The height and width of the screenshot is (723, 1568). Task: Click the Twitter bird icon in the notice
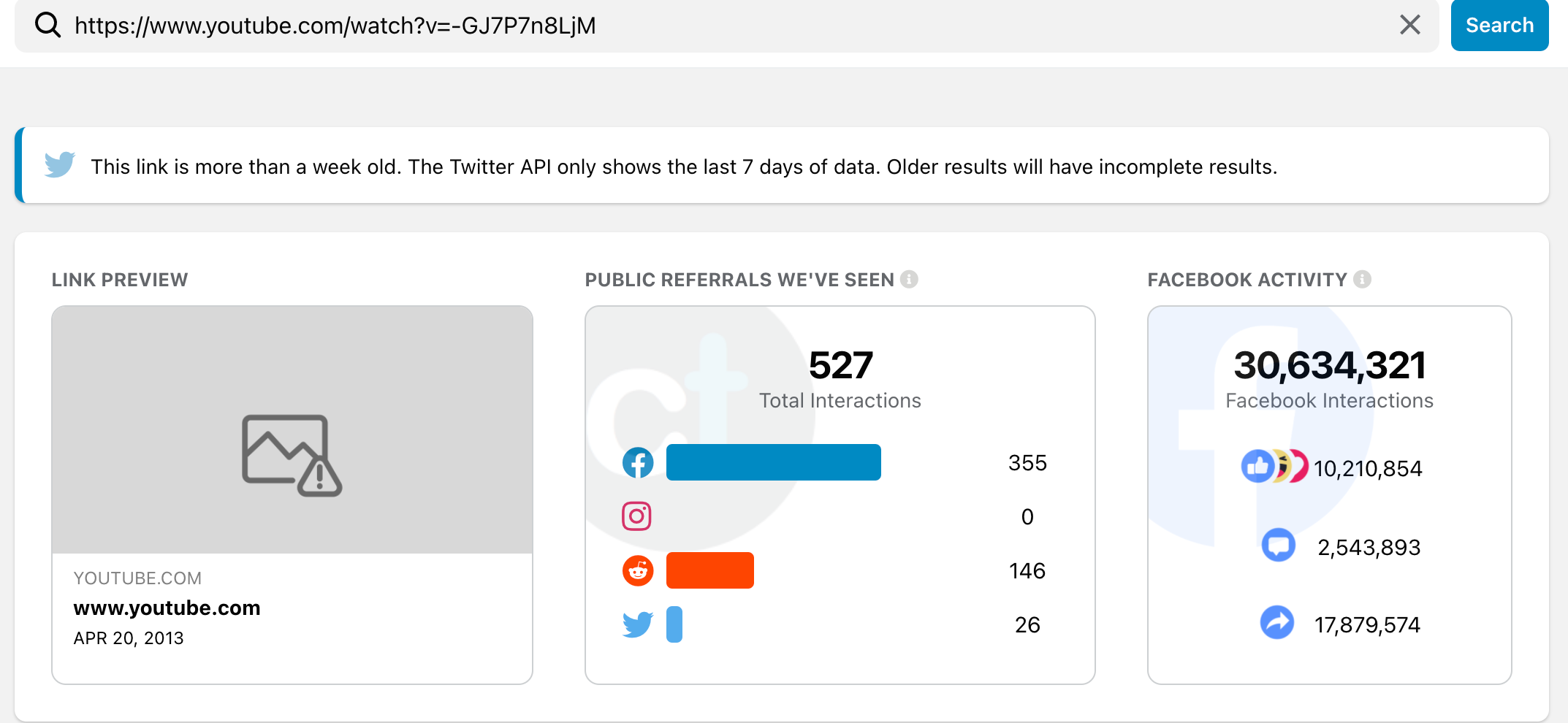(59, 165)
